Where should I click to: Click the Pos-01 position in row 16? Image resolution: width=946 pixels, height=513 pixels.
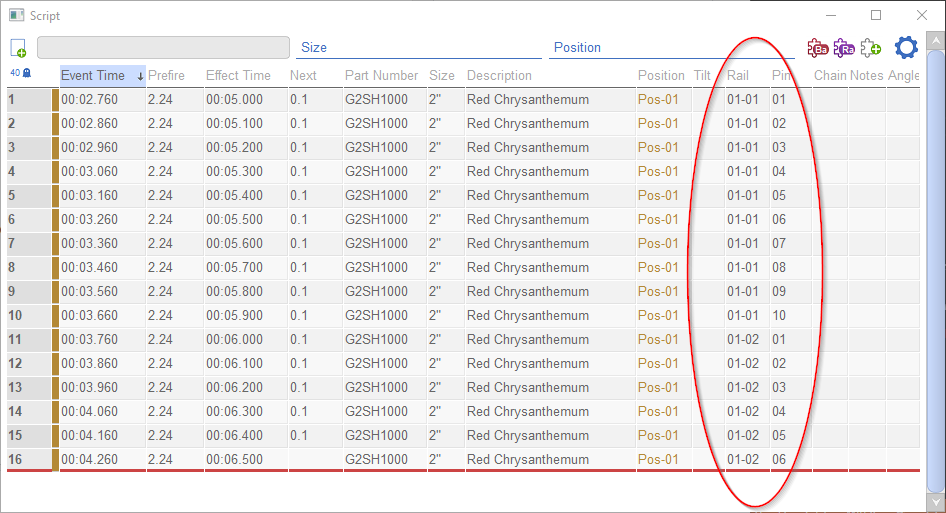pyautogui.click(x=658, y=459)
